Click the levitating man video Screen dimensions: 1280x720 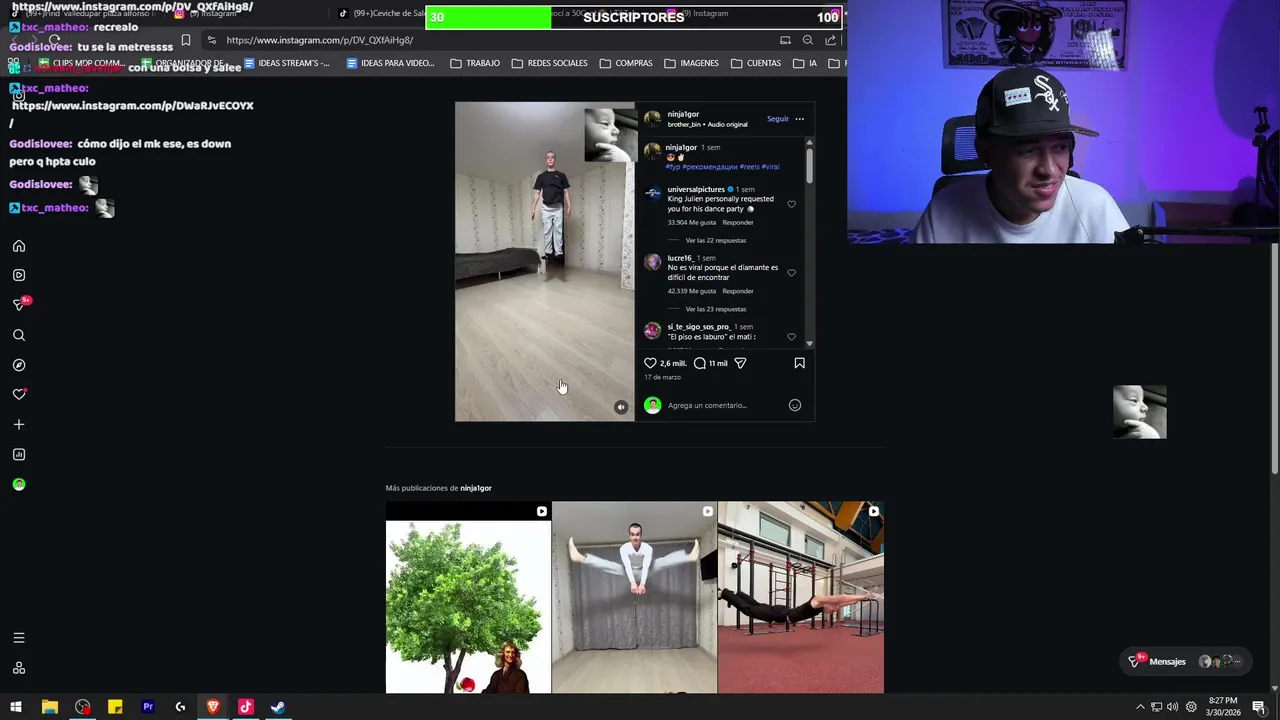pyautogui.click(x=544, y=261)
